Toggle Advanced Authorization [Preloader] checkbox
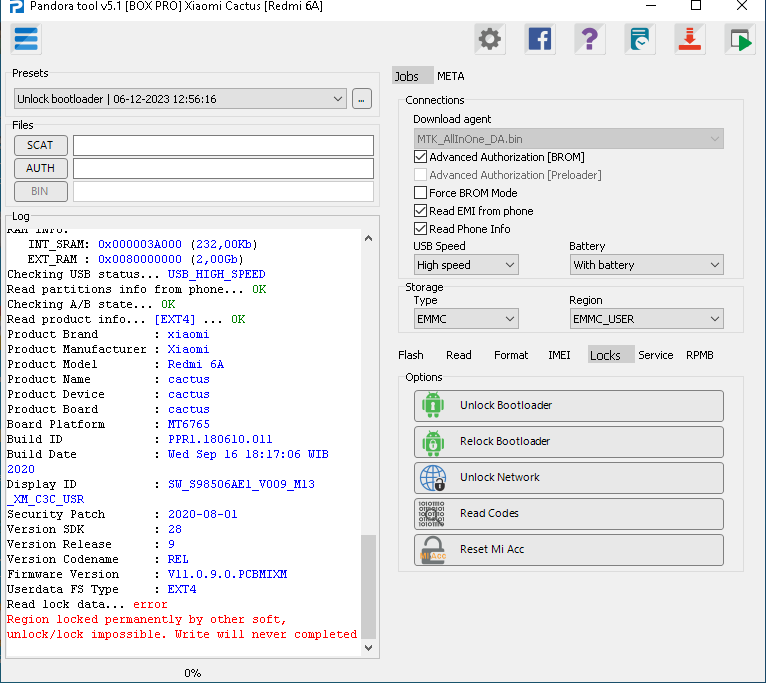Screen dimensions: 766x683 (x=420, y=175)
